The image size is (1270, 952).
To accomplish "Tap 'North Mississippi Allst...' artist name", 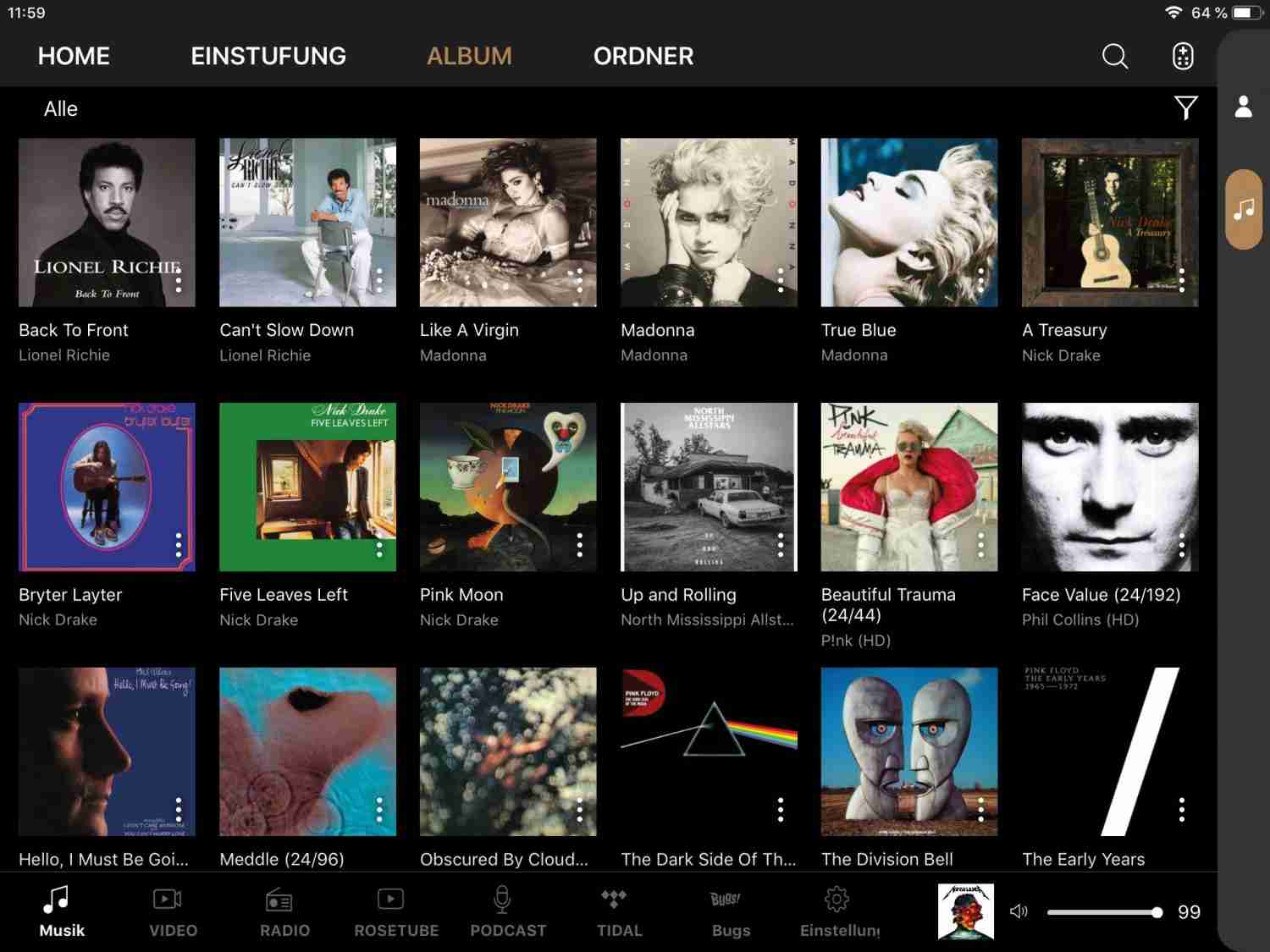I will pos(707,619).
